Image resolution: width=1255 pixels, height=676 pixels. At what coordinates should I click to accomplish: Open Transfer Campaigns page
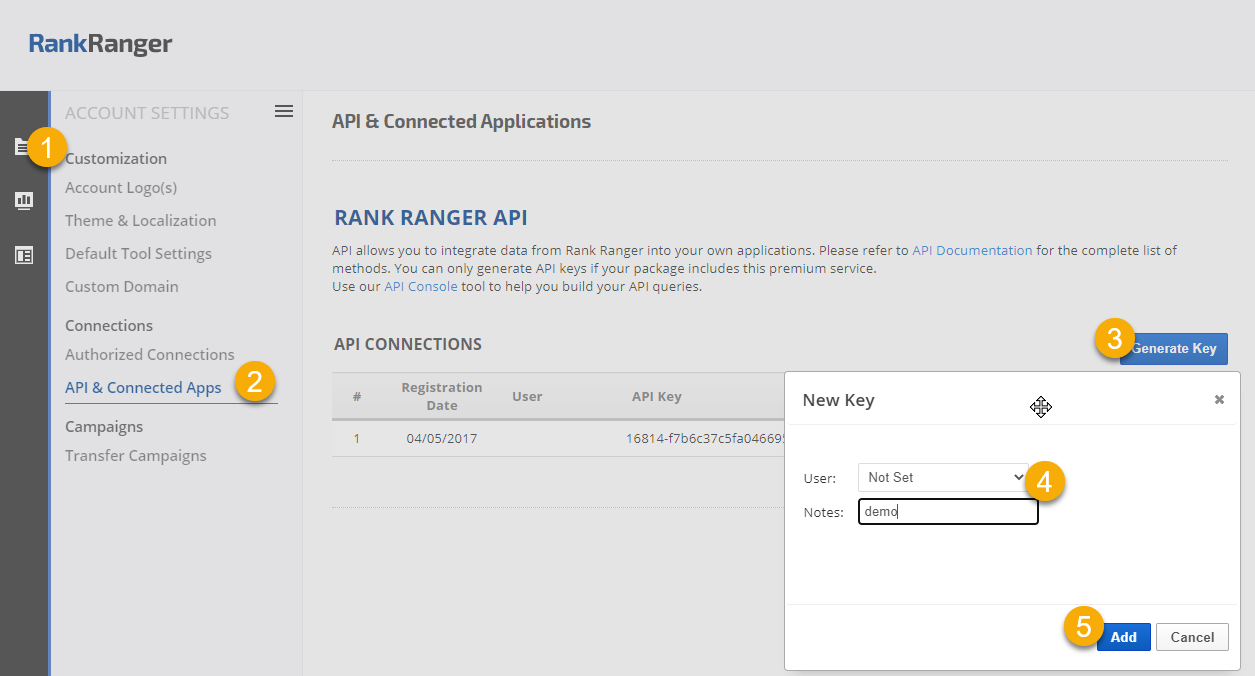pyautogui.click(x=136, y=456)
